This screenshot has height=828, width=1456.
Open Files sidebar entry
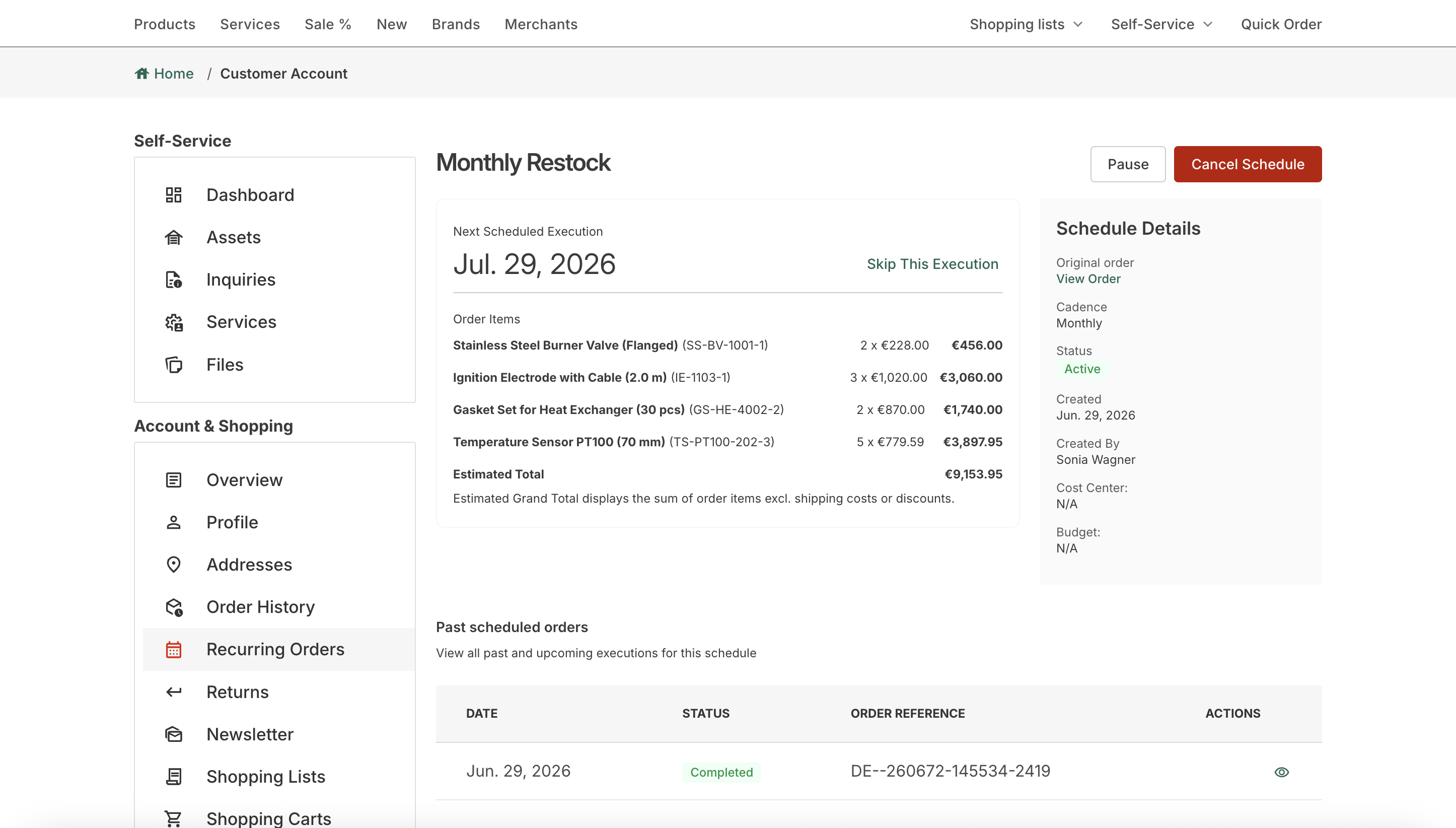pyautogui.click(x=225, y=365)
